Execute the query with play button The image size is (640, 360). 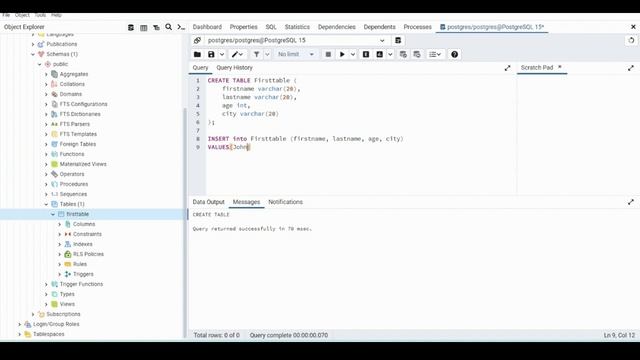coord(342,54)
